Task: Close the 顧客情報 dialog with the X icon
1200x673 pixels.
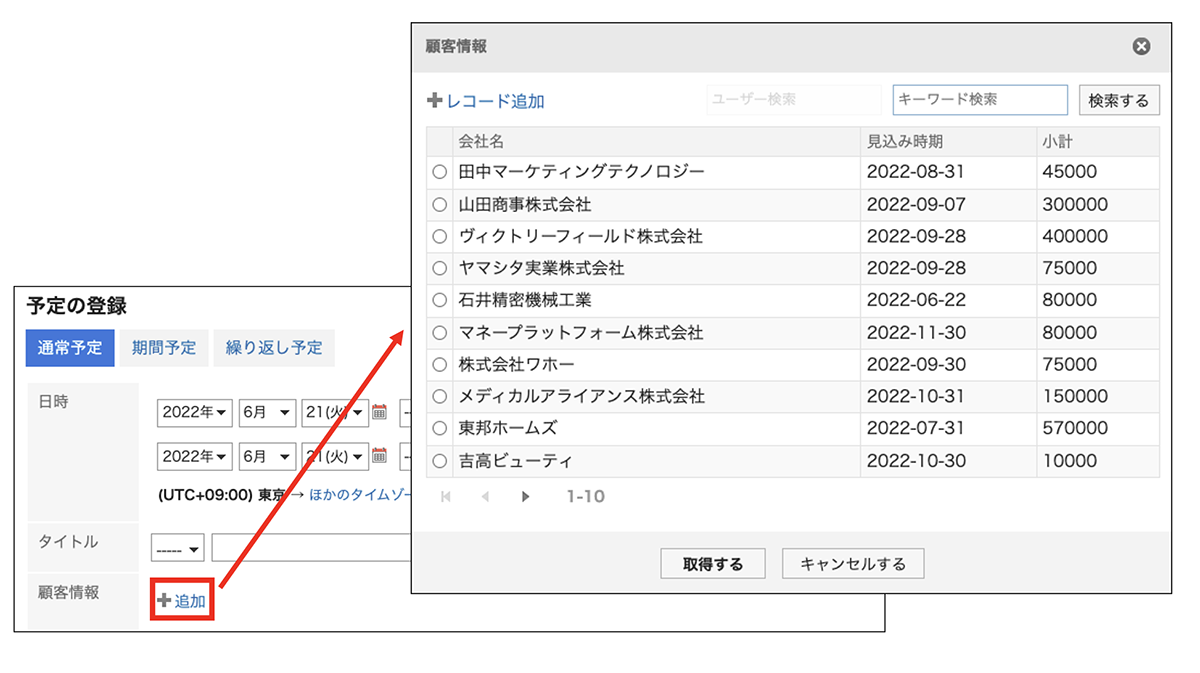Action: coord(1140,46)
